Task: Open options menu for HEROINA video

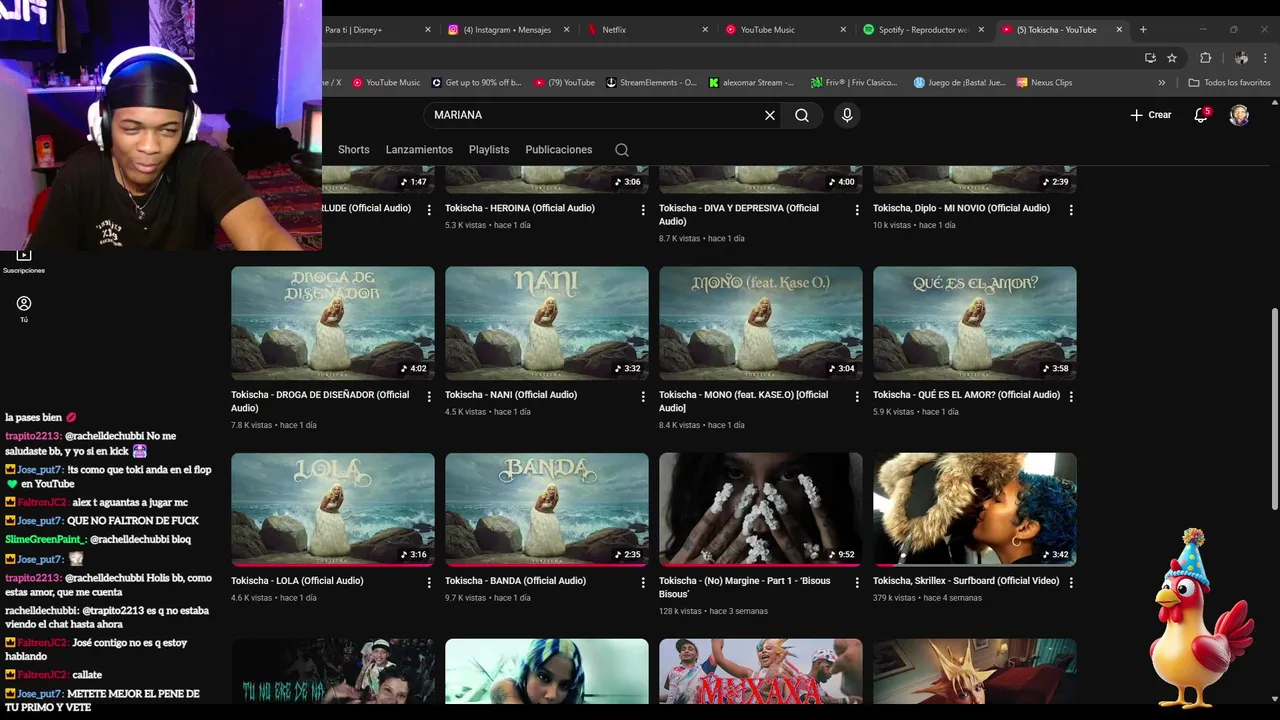Action: coord(643,210)
